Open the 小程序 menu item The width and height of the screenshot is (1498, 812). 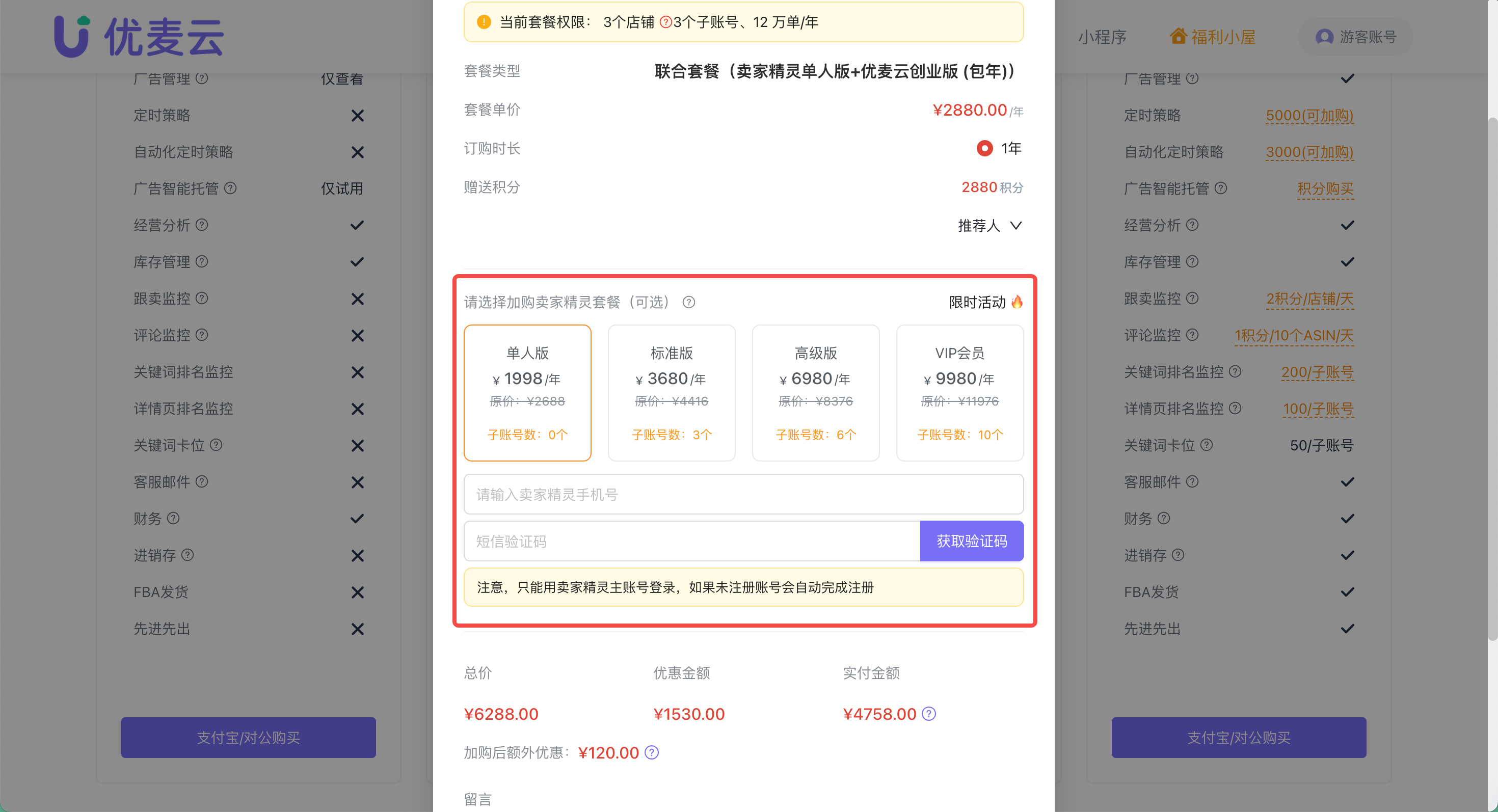1102,37
